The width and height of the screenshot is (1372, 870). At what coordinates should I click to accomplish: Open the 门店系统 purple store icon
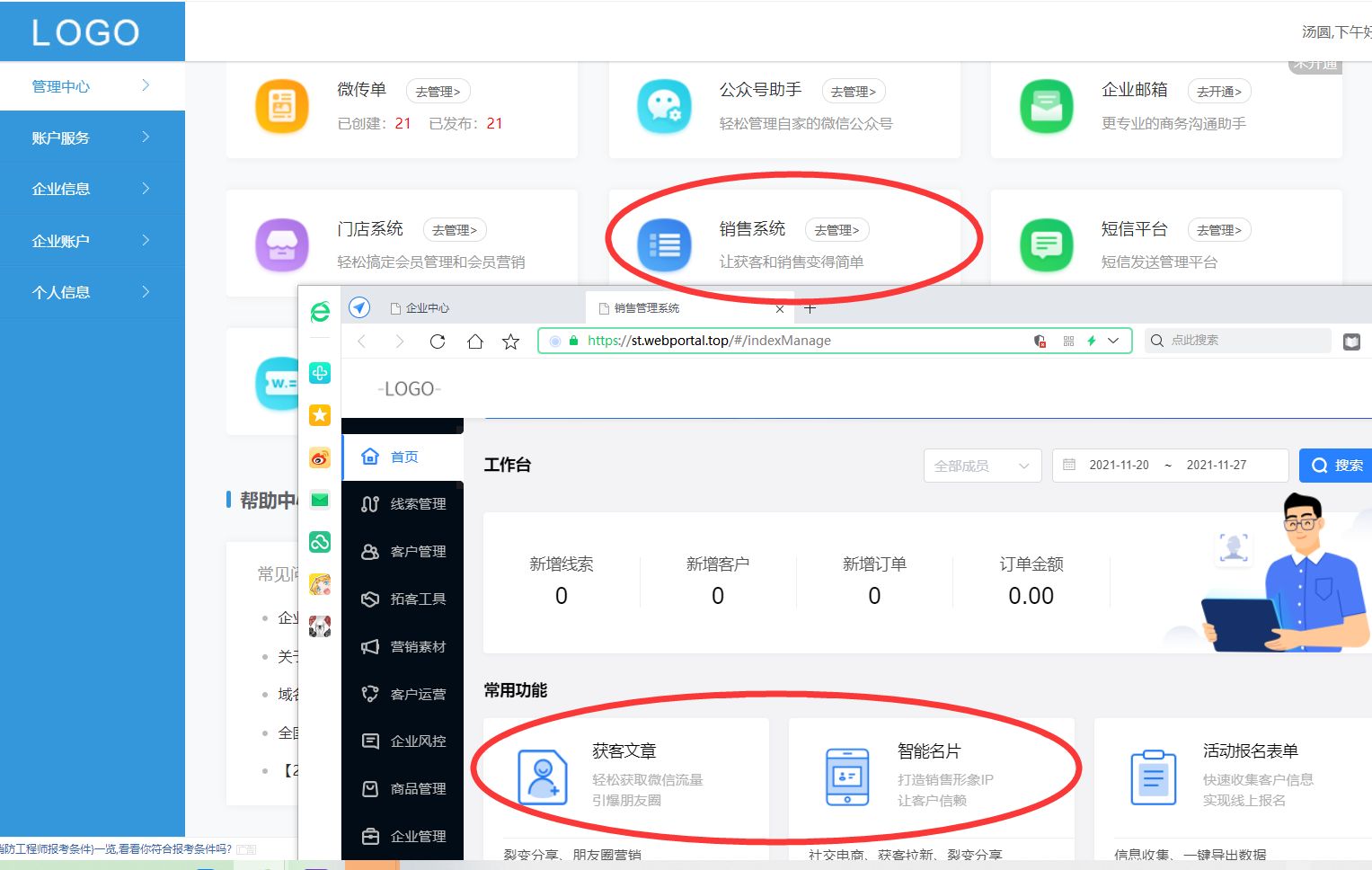[x=282, y=244]
